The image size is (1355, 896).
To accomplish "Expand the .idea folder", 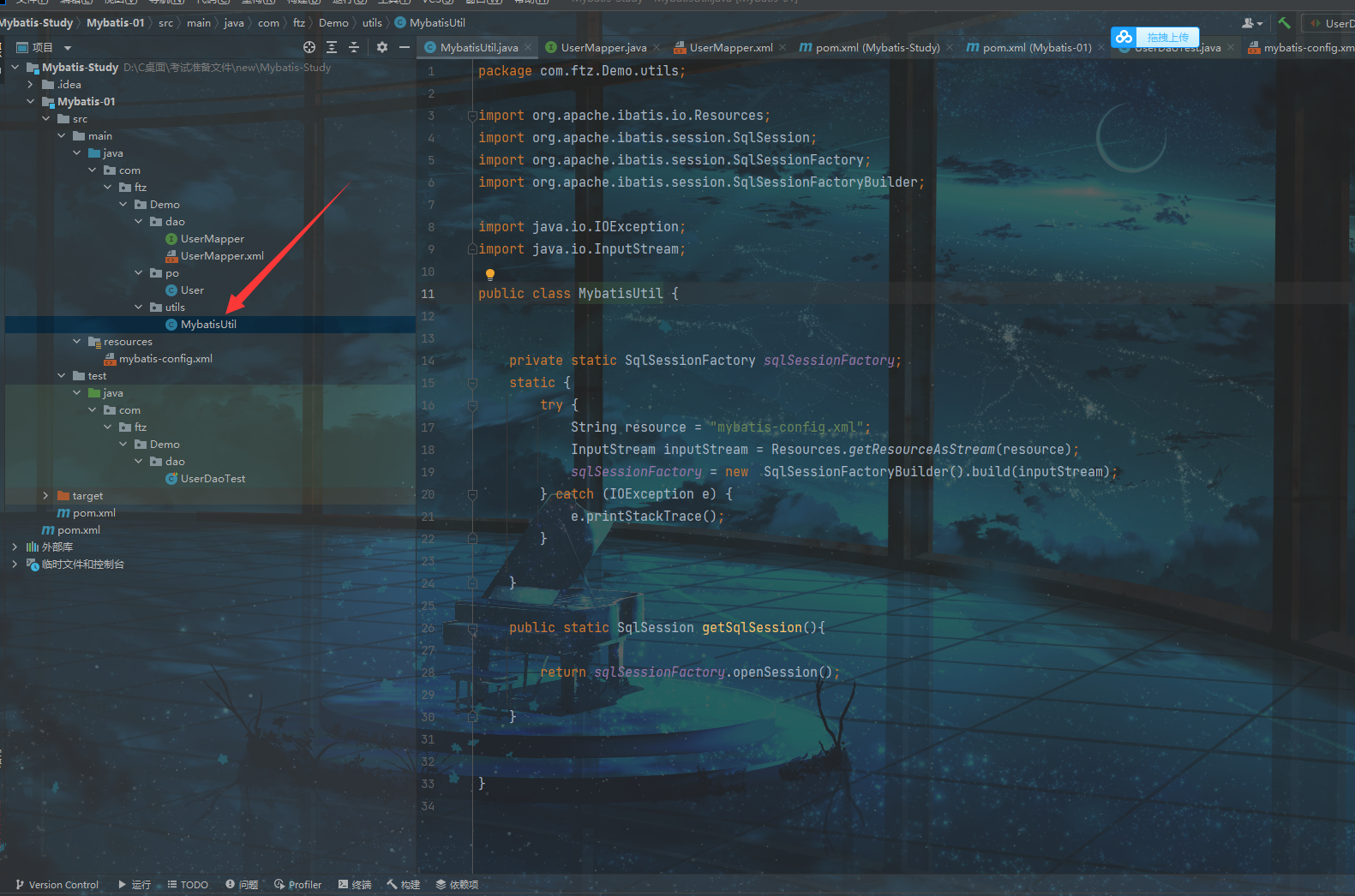I will click(x=30, y=84).
